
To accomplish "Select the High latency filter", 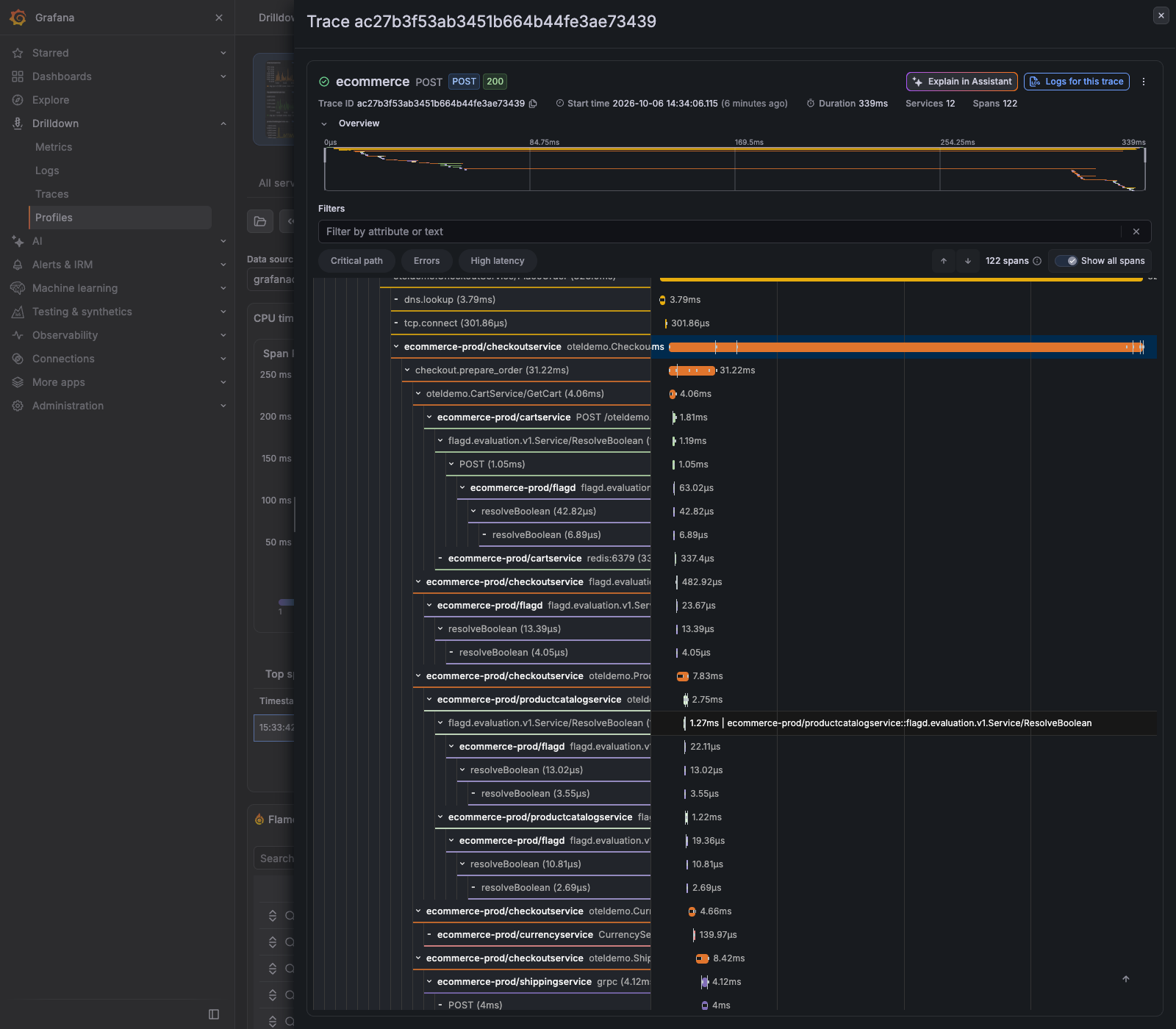I will (x=498, y=261).
